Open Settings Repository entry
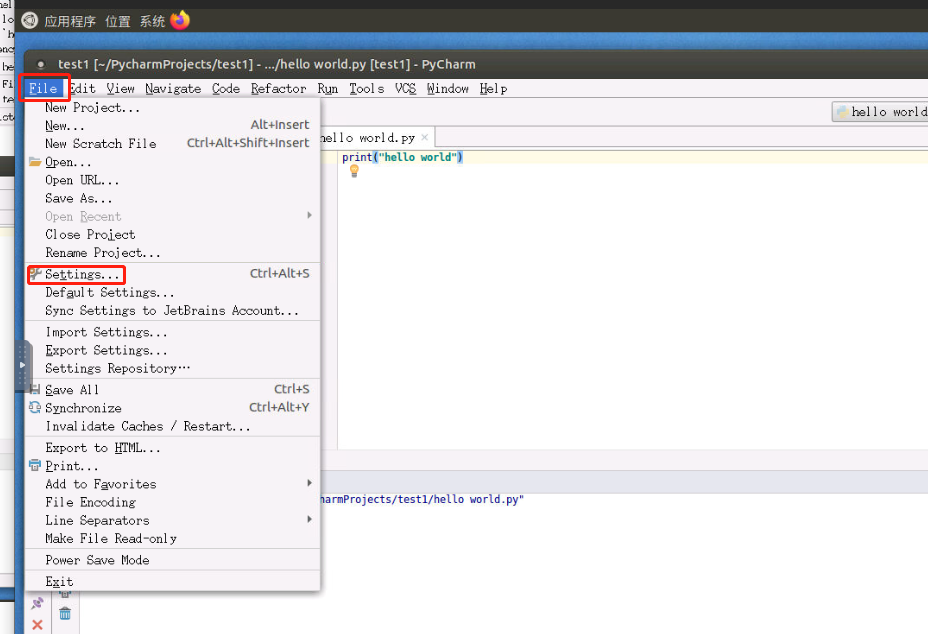 click(173, 368)
